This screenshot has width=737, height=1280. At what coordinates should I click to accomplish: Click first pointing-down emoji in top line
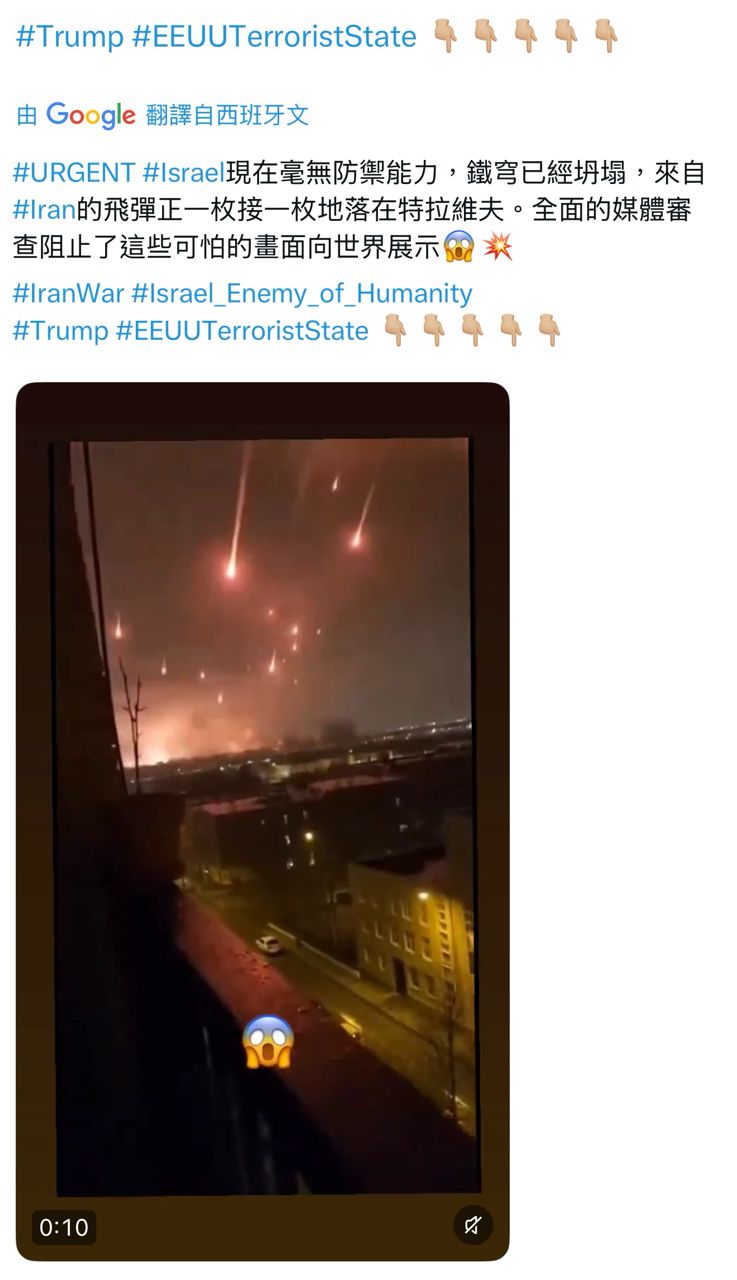point(445,36)
